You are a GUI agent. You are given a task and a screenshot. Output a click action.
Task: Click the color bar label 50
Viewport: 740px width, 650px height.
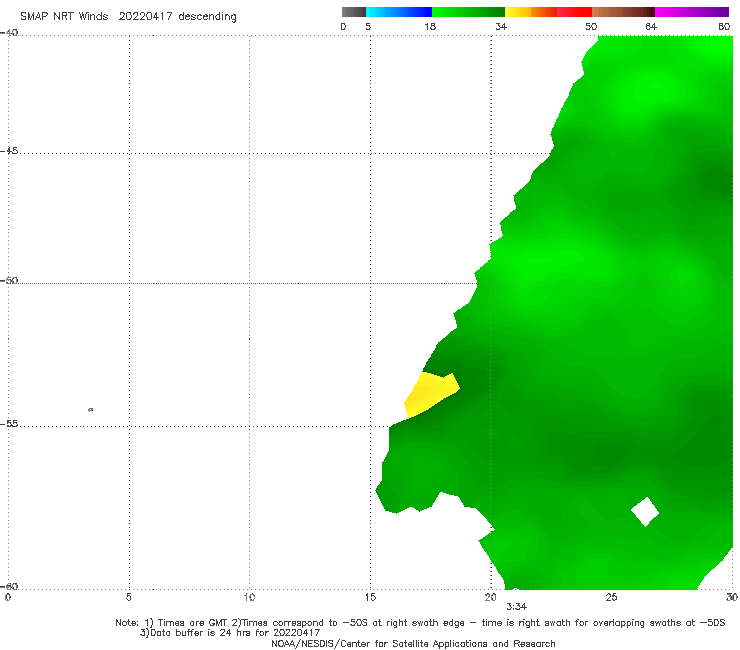[591, 26]
